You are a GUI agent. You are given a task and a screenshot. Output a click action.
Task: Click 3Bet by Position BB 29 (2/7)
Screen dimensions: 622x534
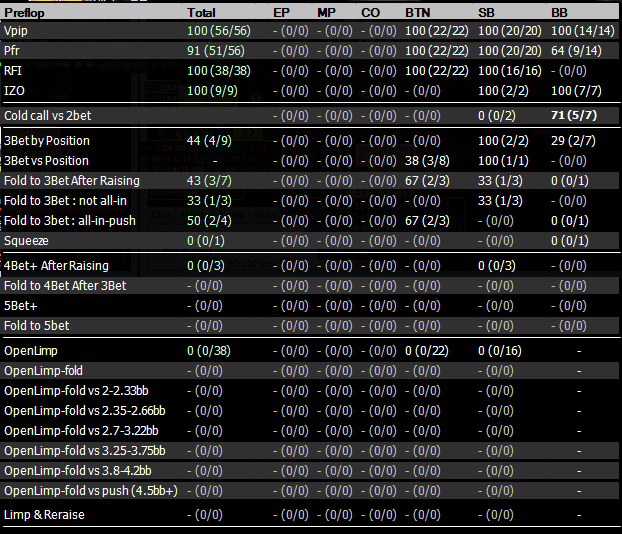tap(573, 141)
